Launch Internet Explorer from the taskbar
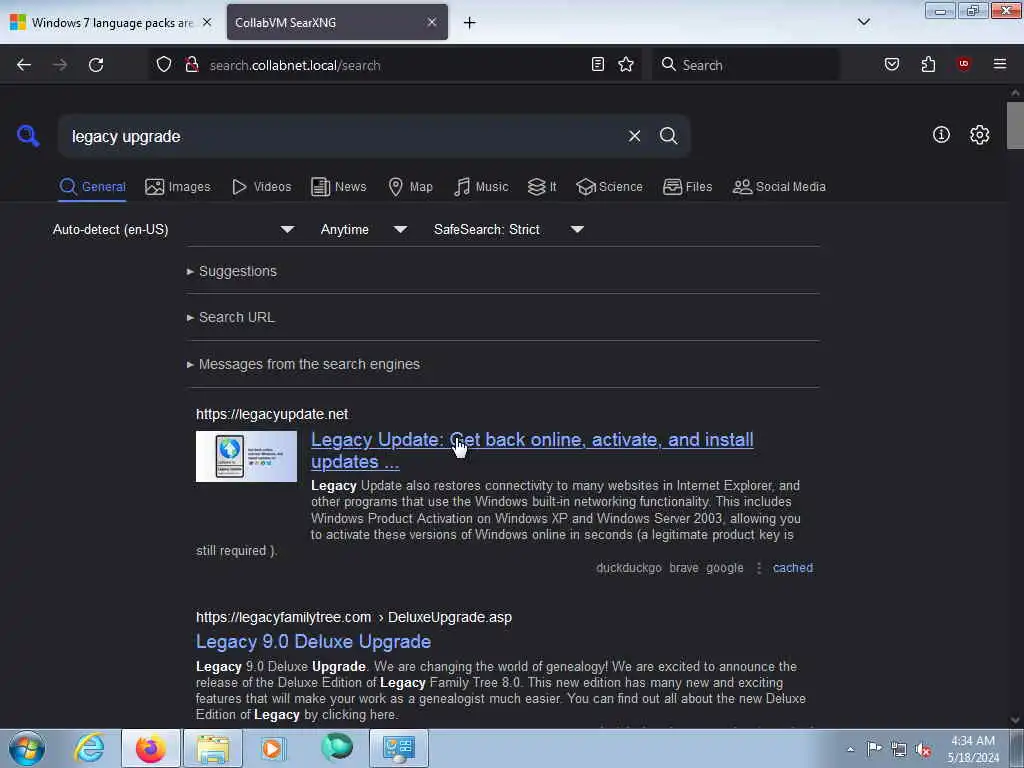 (89, 748)
